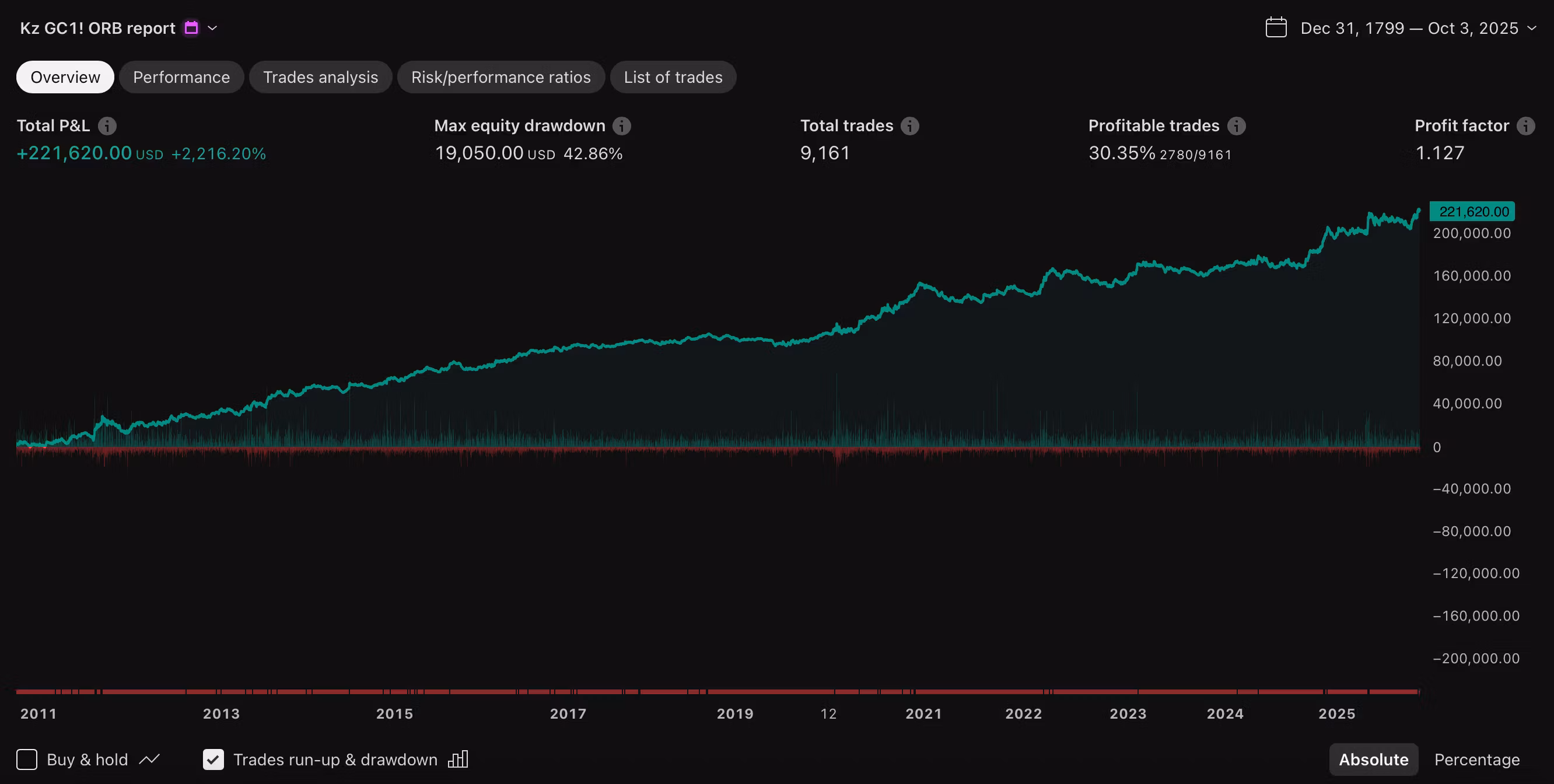Open the date range calendar icon
This screenshot has height=784, width=1554.
(x=1276, y=28)
